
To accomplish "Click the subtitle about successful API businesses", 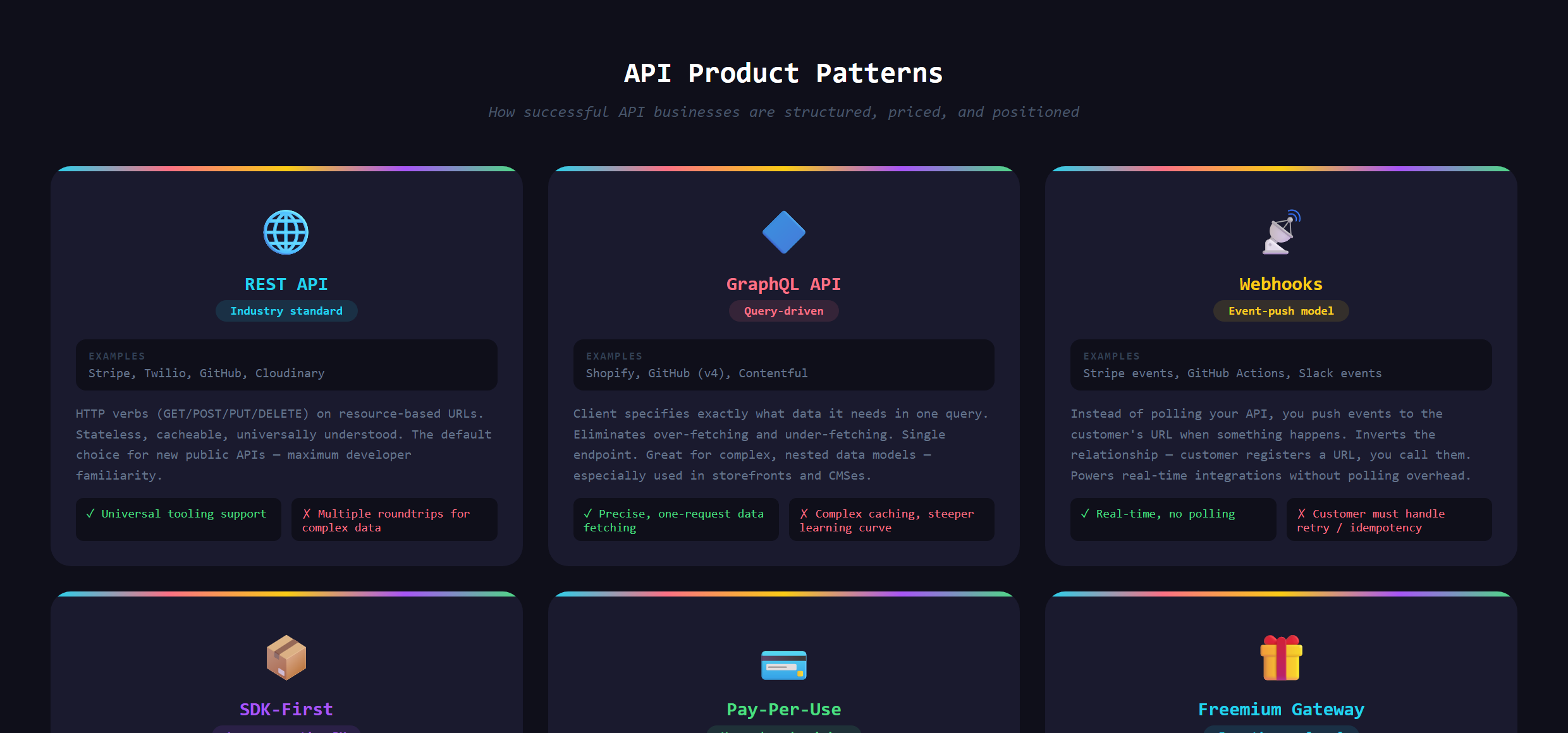I will point(783,112).
